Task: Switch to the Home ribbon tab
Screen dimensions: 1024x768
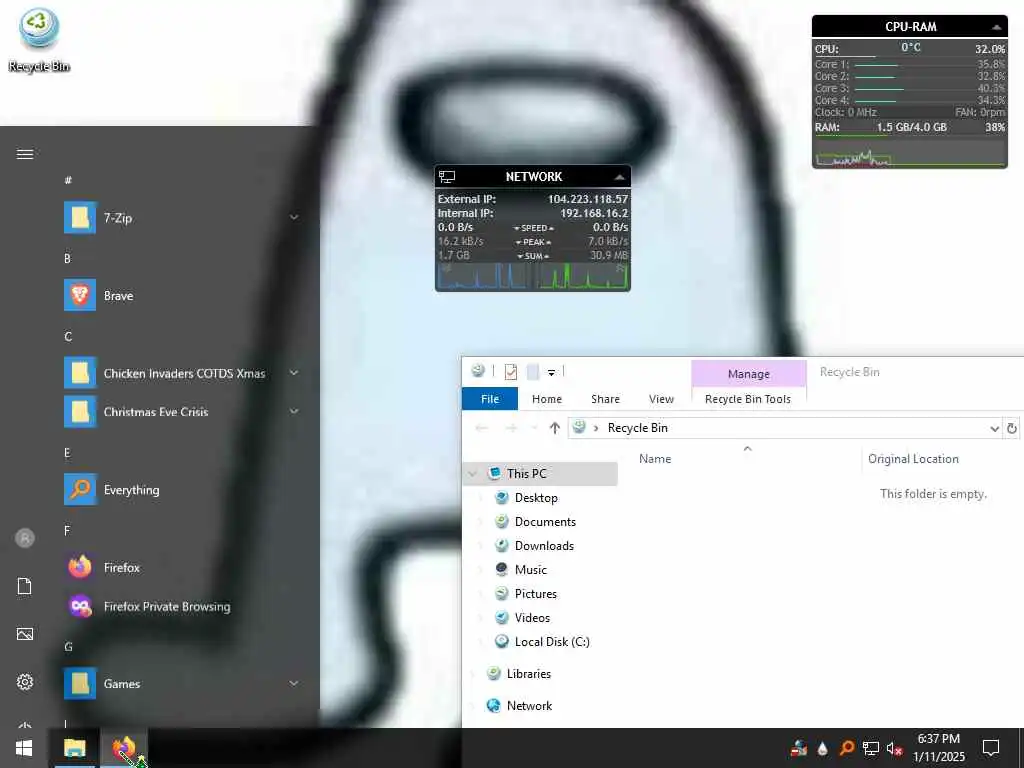Action: [547, 399]
